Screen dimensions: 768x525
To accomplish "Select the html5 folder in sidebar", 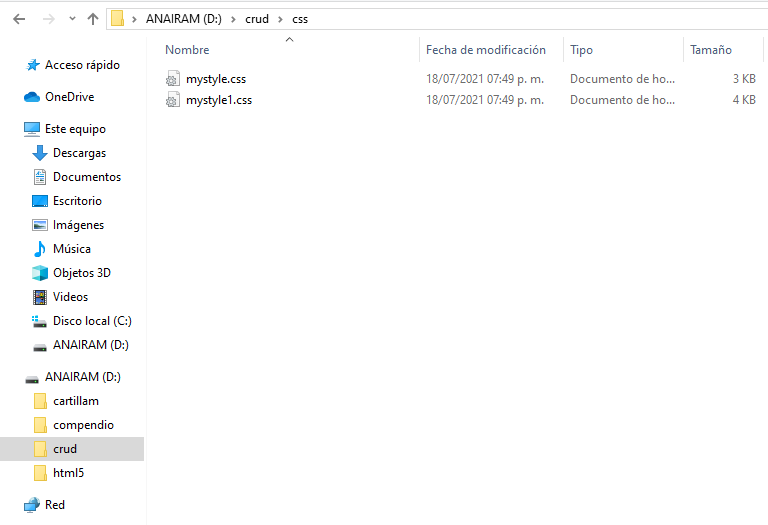I will coord(68,473).
